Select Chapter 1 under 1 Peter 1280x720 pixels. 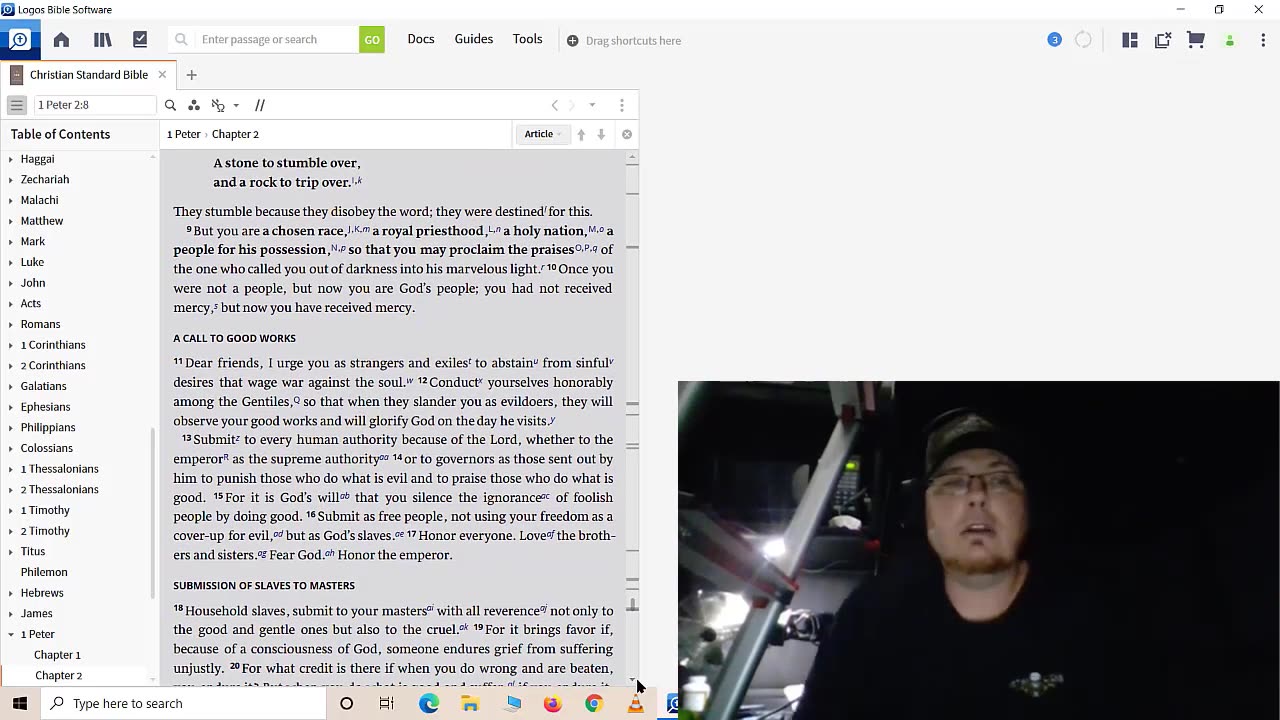click(57, 655)
